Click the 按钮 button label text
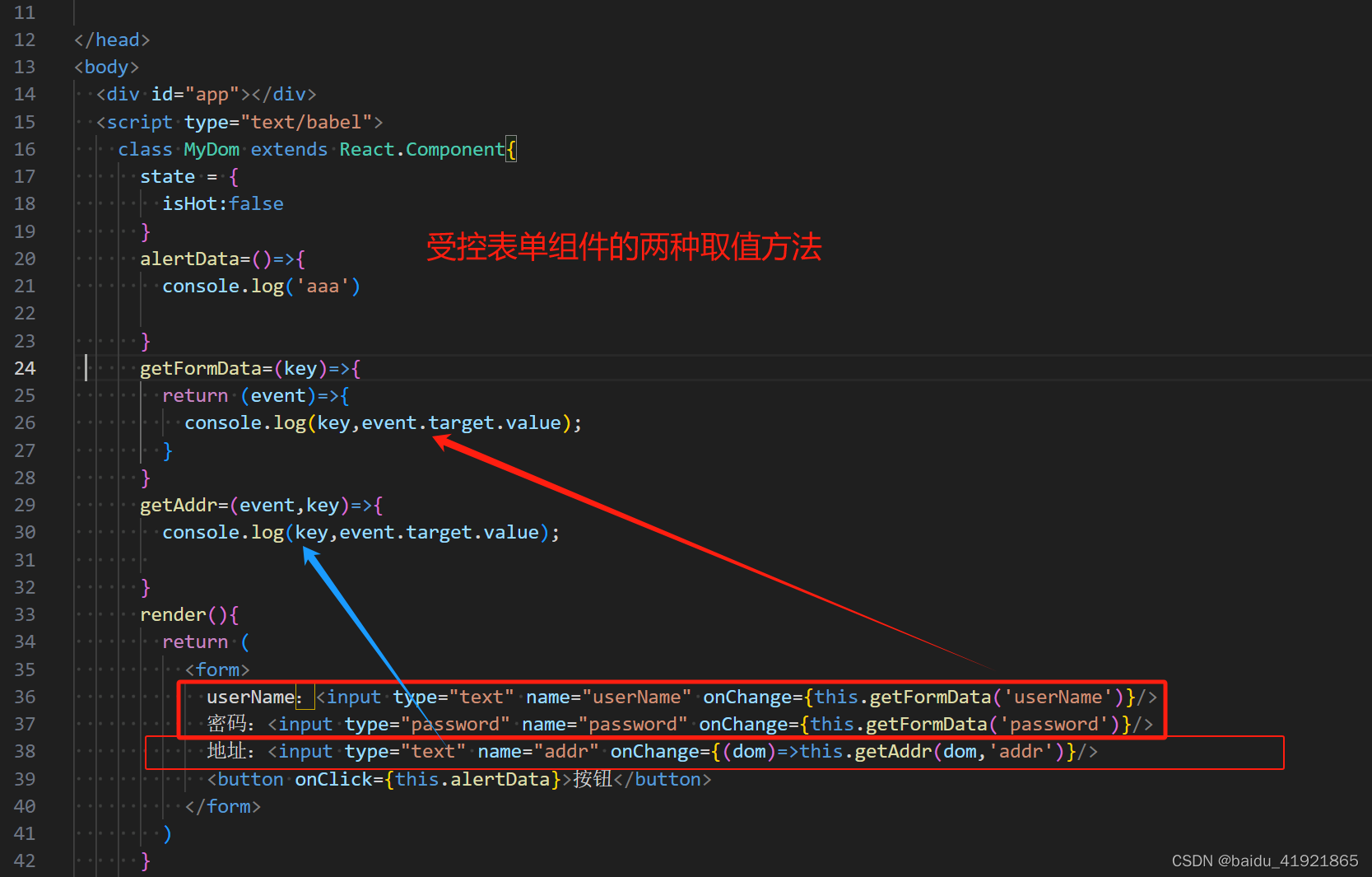1372x877 pixels. point(590,779)
